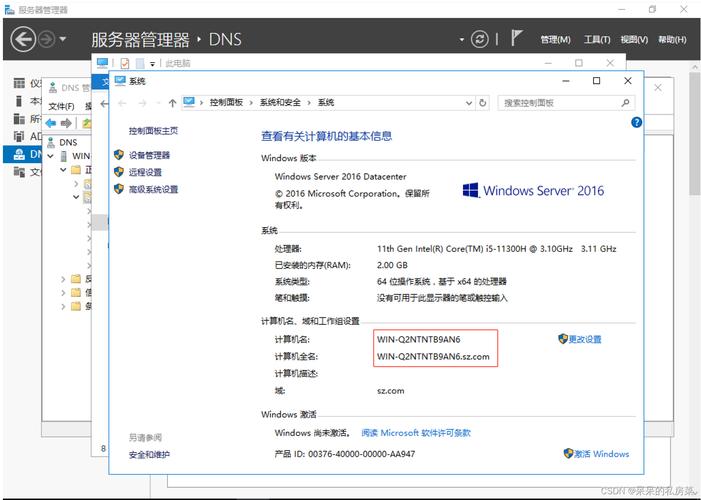Image resolution: width=701 pixels, height=500 pixels.
Task: Open 管理(M) menu in Server Manager
Action: coord(555,40)
